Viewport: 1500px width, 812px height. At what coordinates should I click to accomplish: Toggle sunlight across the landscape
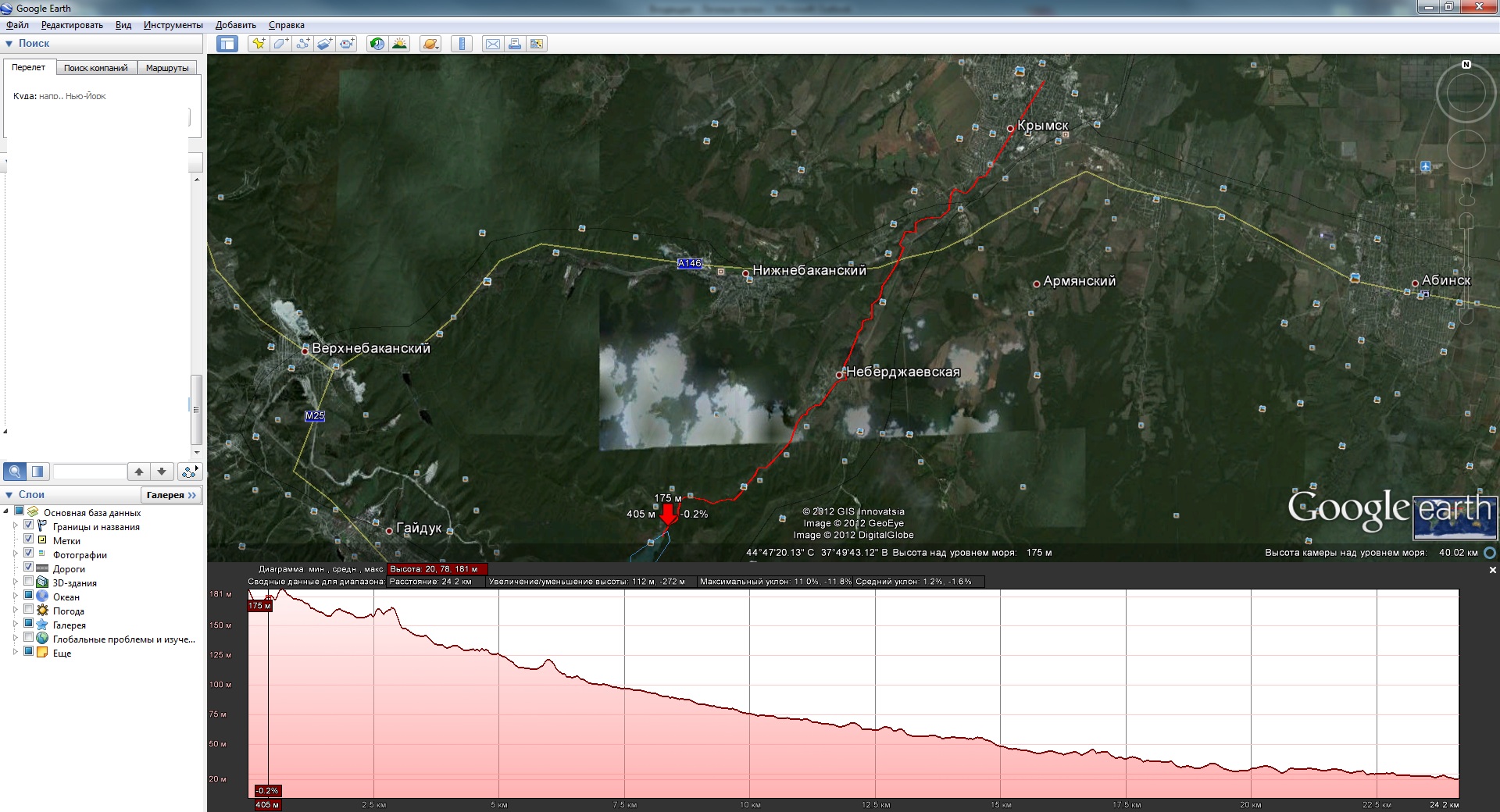click(399, 44)
